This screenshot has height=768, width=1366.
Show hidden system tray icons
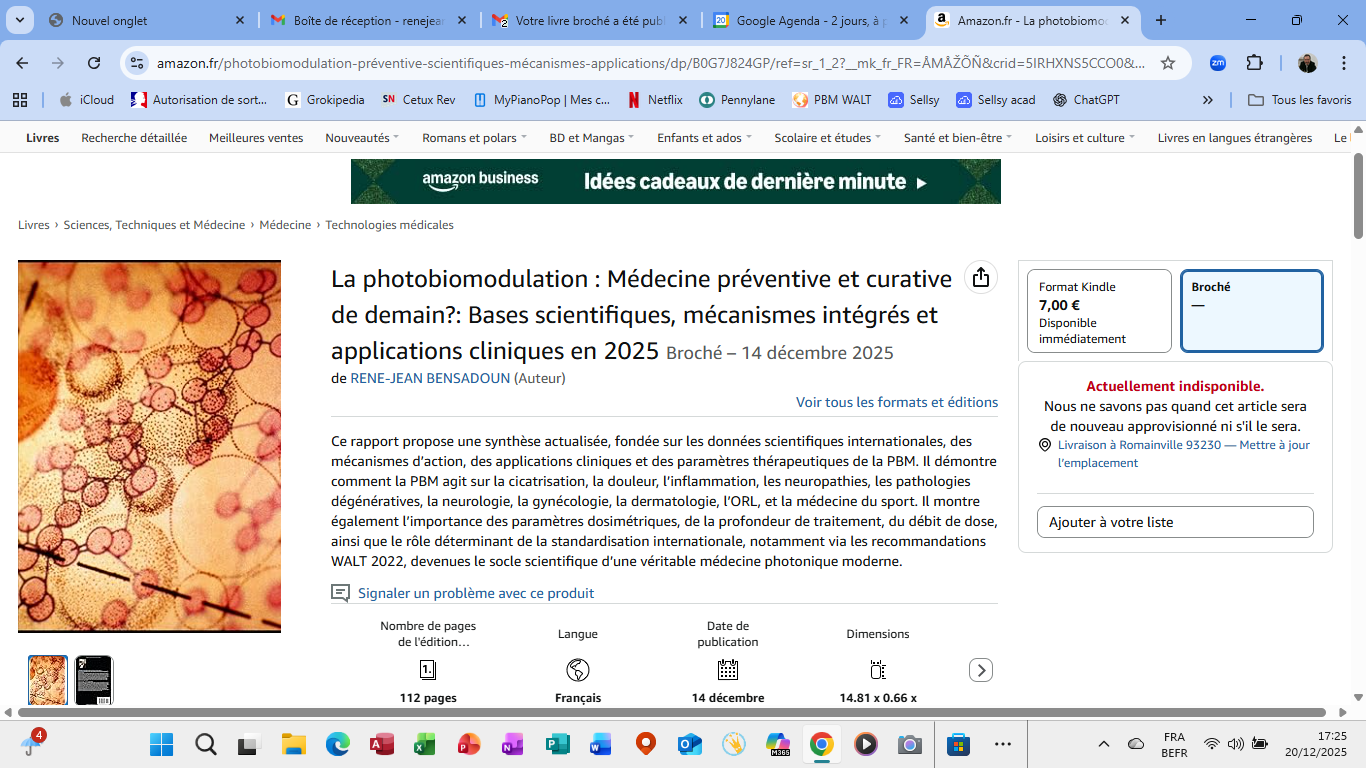pos(1104,744)
